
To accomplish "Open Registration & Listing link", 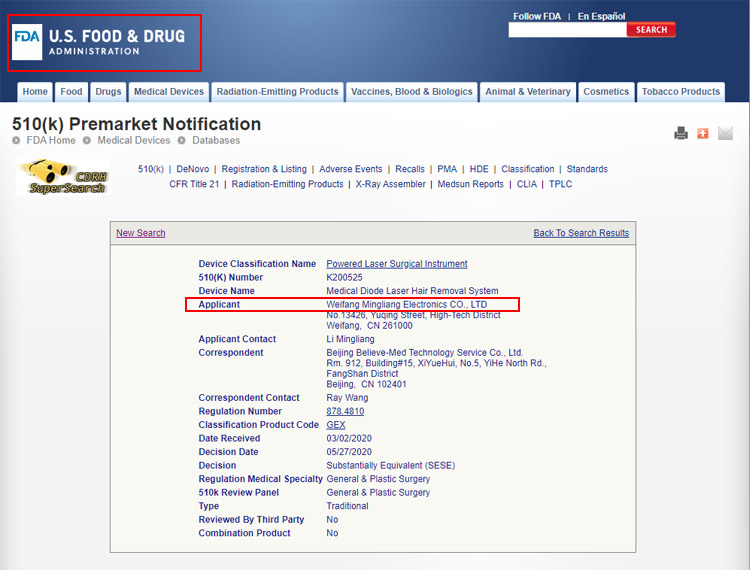I will tap(264, 169).
